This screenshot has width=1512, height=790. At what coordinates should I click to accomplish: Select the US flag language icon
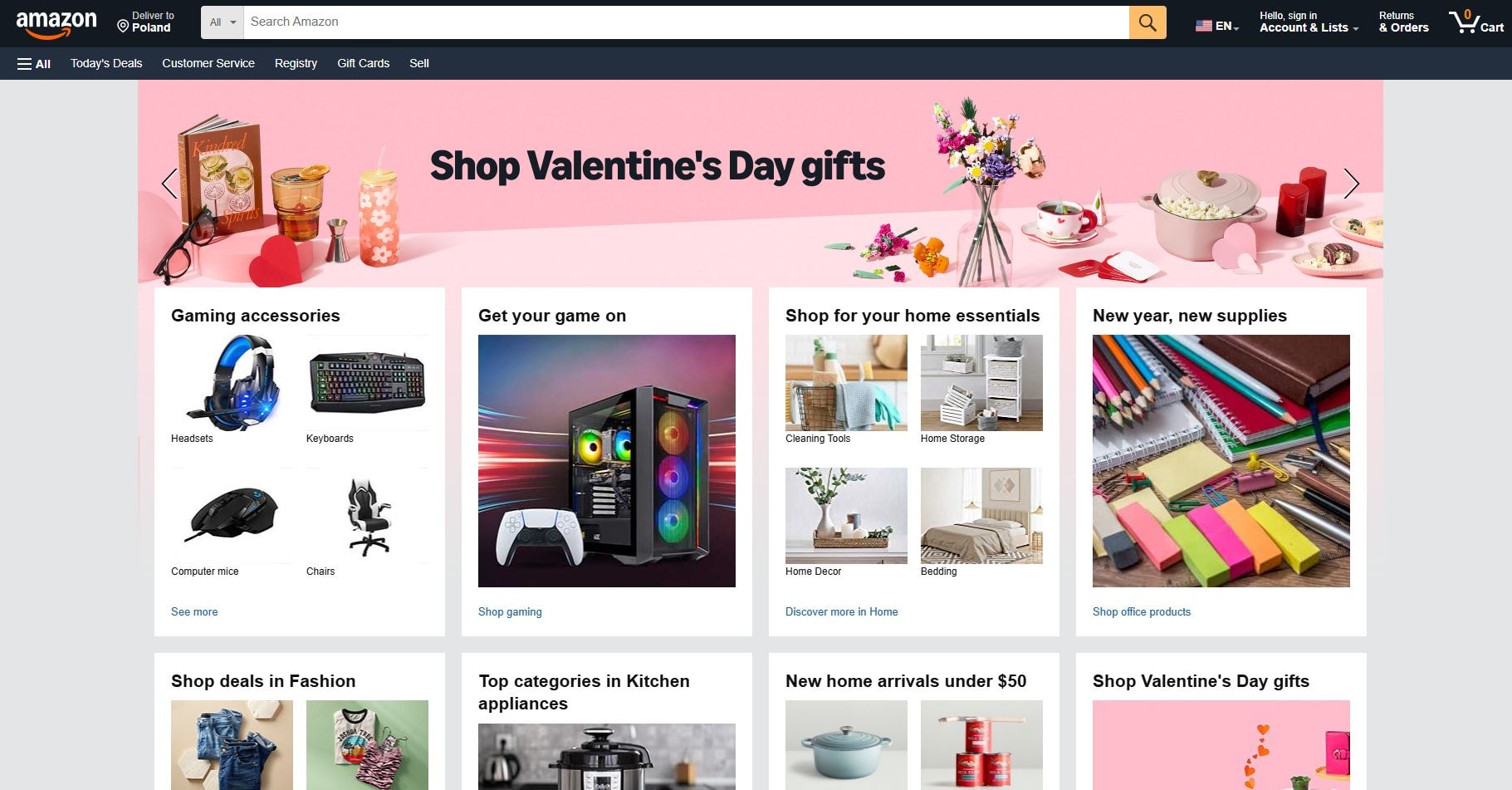tap(1203, 26)
